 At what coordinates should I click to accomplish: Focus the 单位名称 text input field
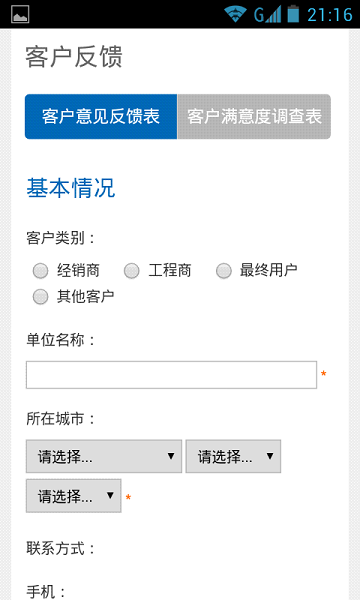point(171,375)
